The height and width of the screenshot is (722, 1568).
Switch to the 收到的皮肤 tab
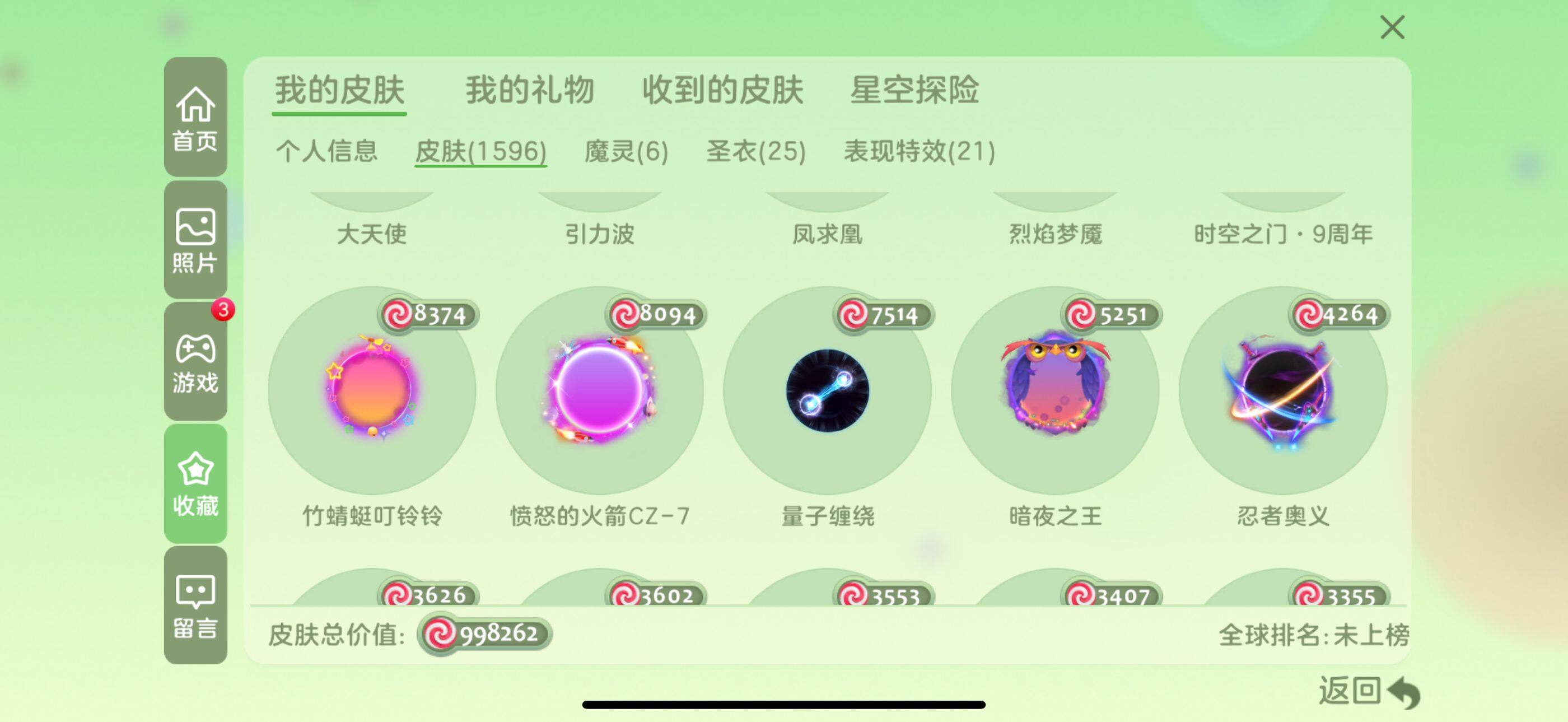[x=722, y=90]
